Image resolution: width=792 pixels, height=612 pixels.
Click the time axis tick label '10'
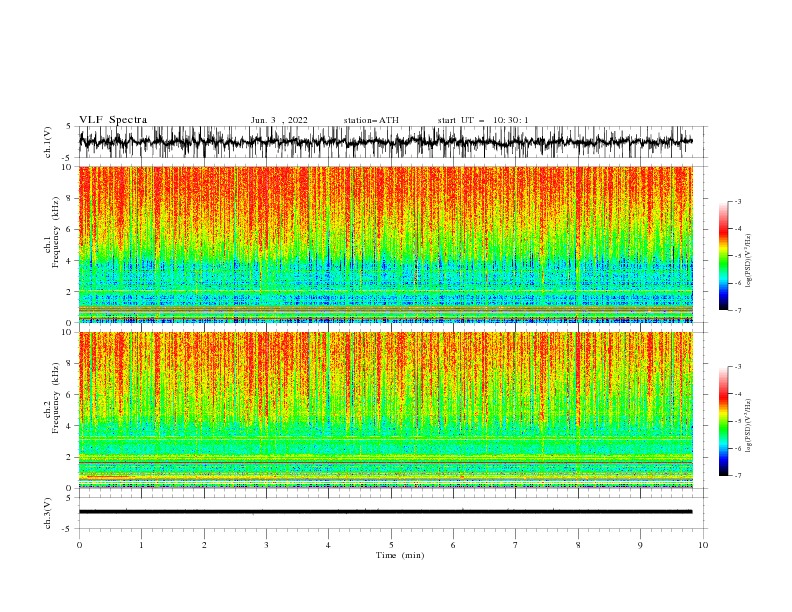[x=703, y=545]
